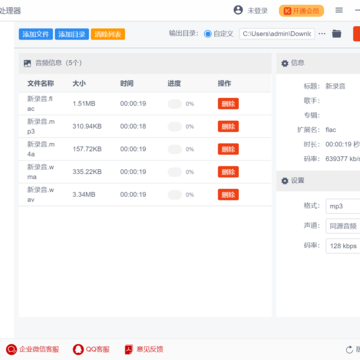
Task: Click 未登录 login text
Action: coord(257,11)
